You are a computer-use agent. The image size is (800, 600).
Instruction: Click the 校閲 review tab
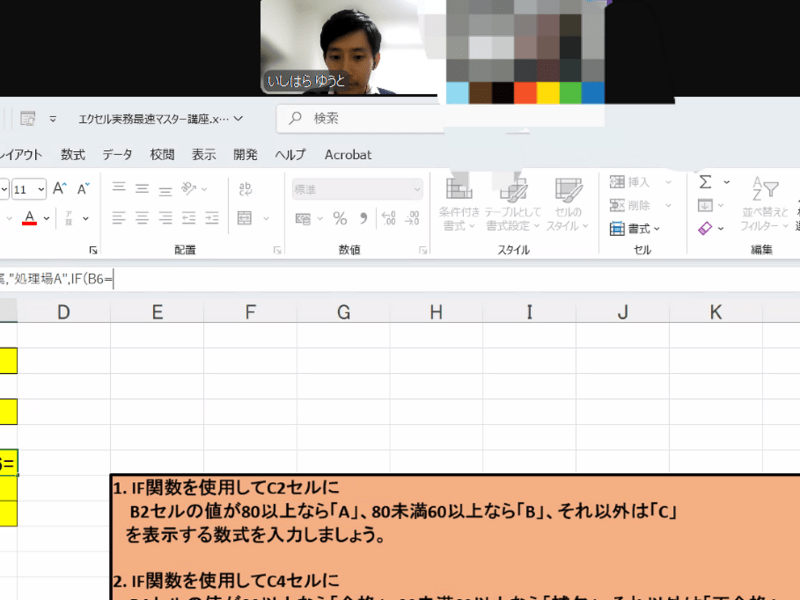coord(162,155)
